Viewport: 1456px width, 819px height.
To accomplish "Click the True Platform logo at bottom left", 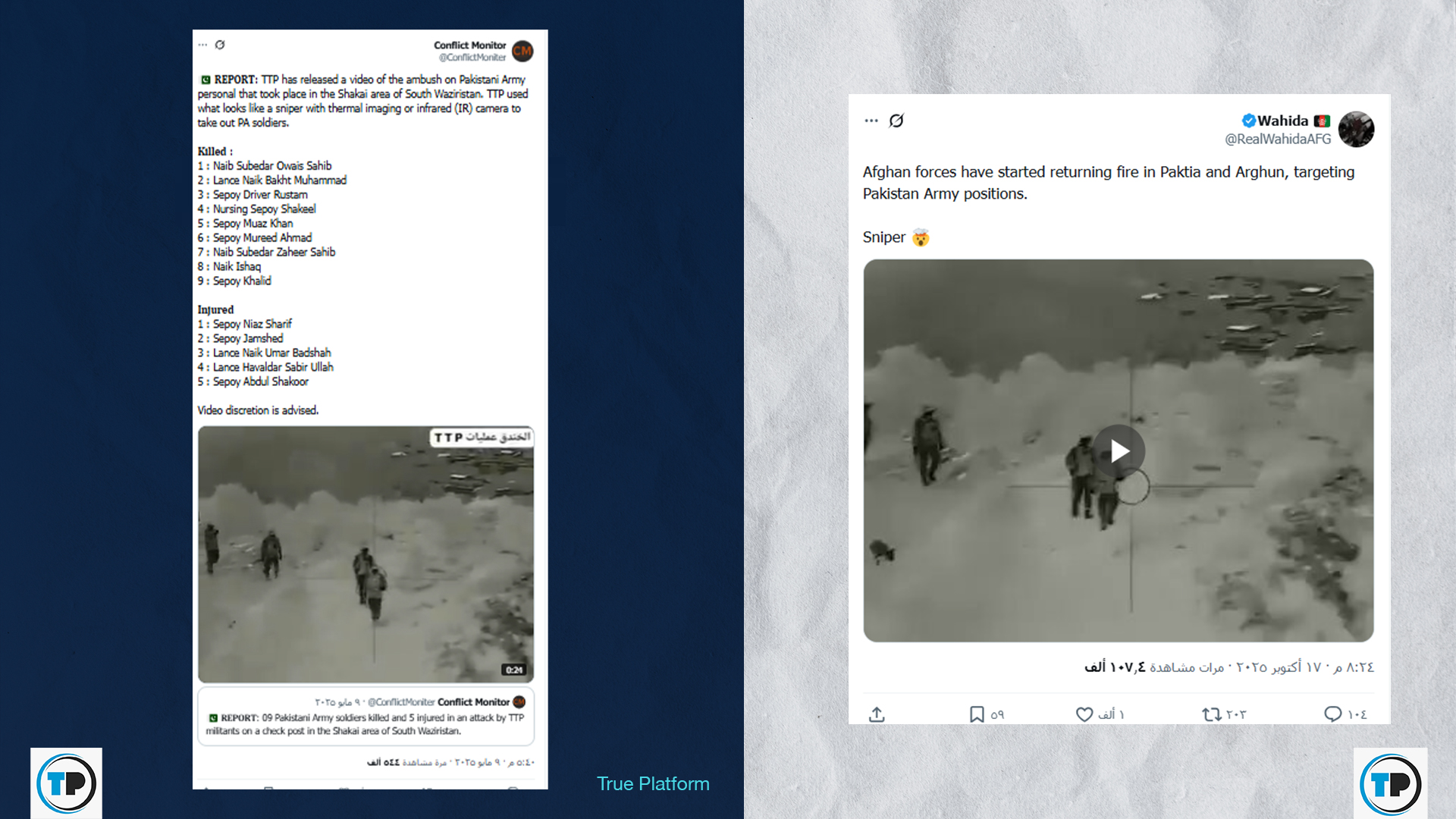I will (66, 783).
